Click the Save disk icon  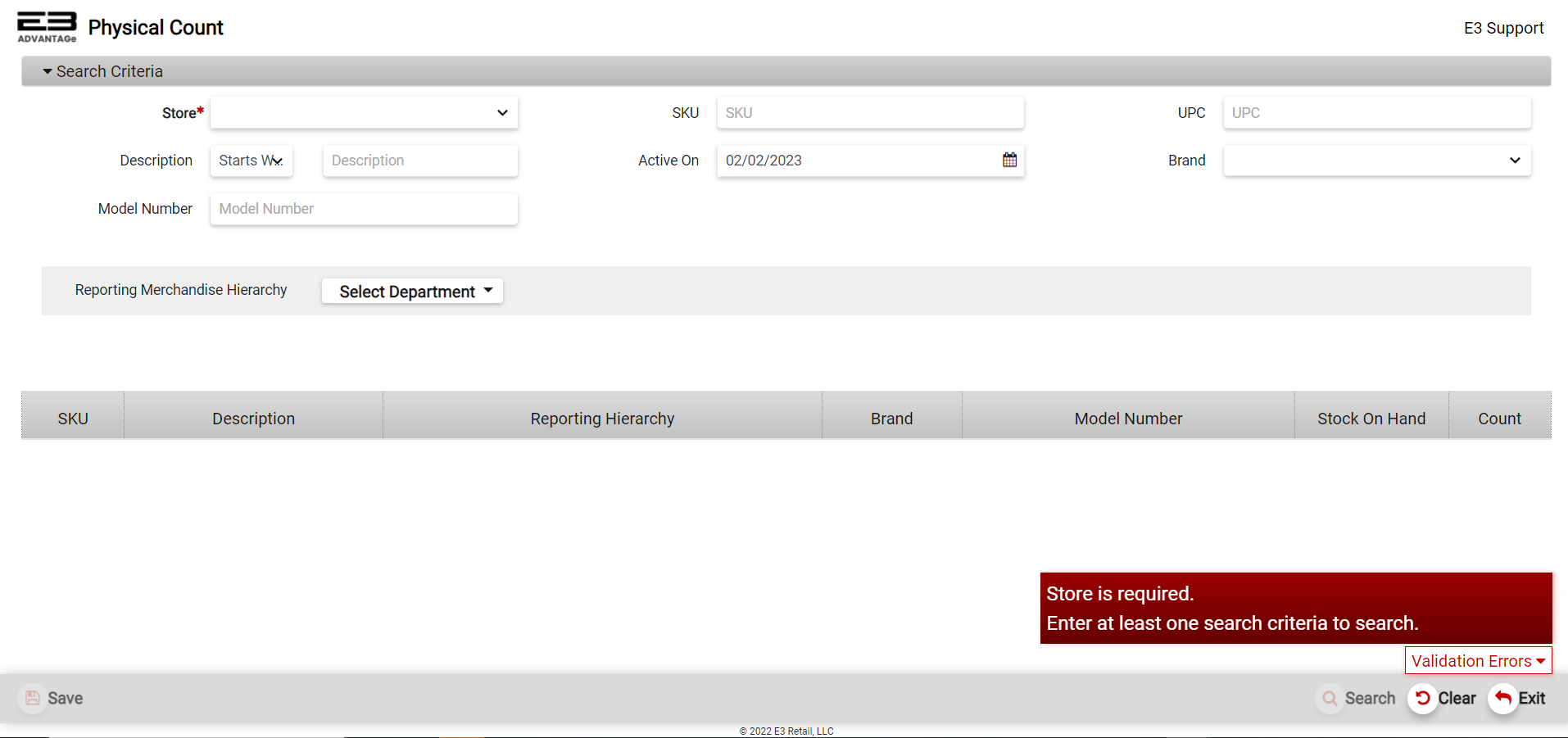click(33, 698)
